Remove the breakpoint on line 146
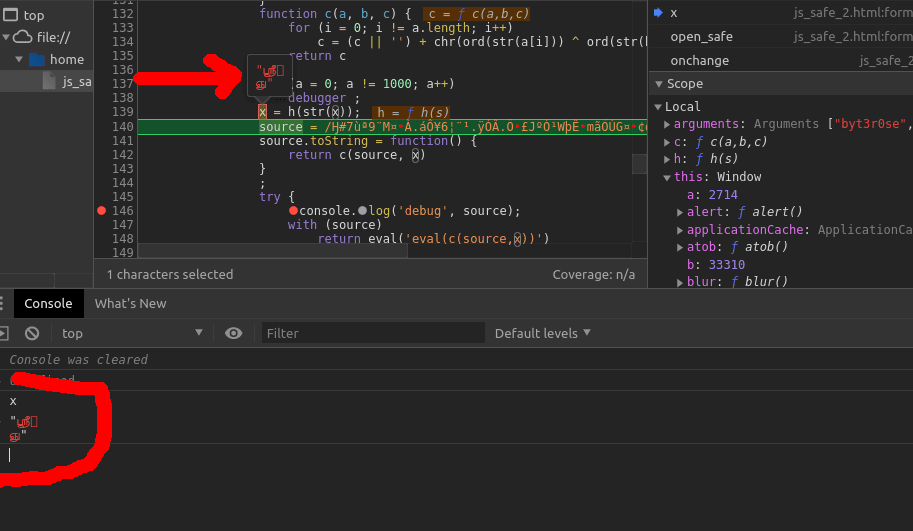Screen dimensions: 913x531 pos(101,211)
